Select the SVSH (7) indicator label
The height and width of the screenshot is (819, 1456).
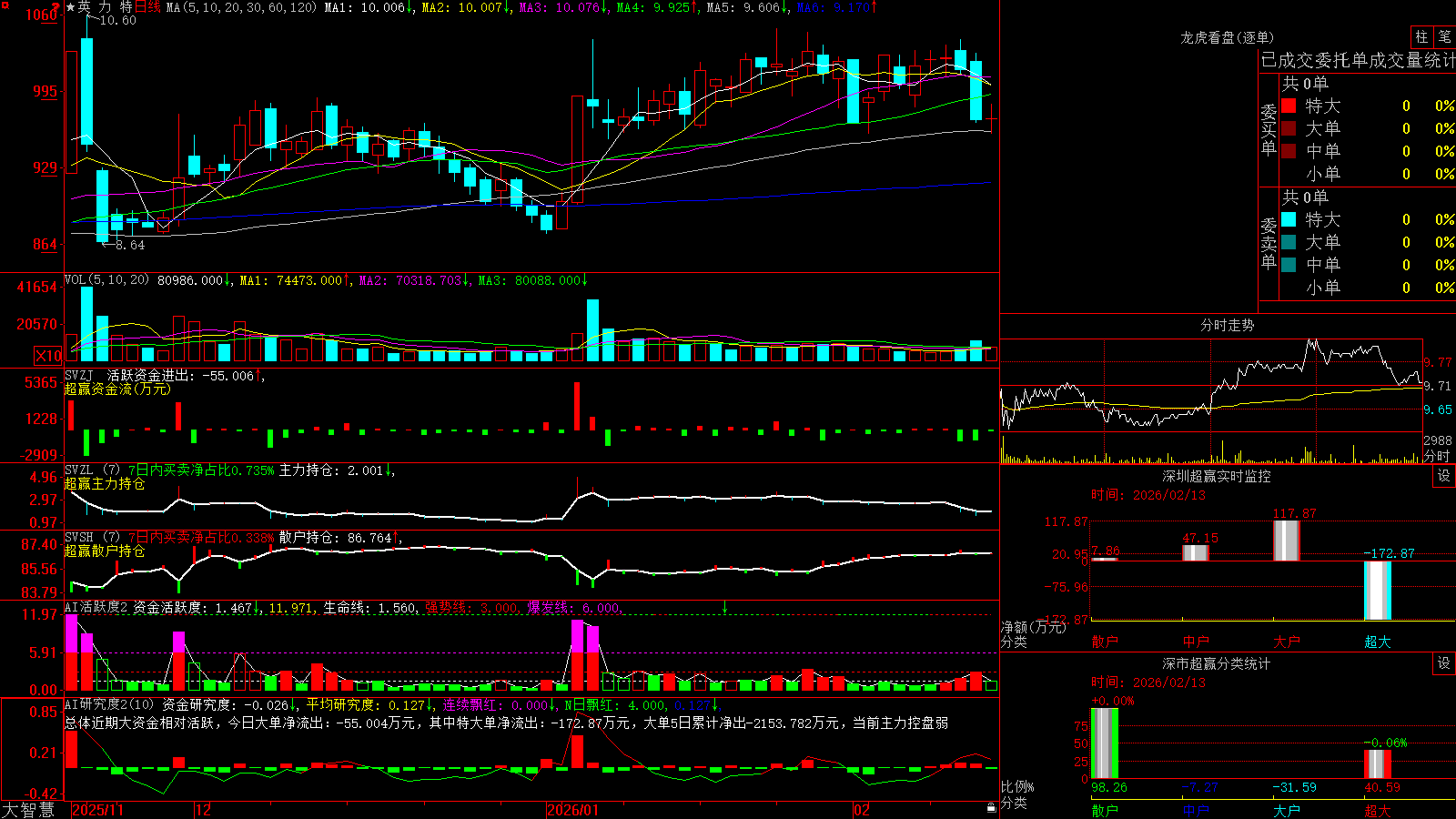coord(91,538)
